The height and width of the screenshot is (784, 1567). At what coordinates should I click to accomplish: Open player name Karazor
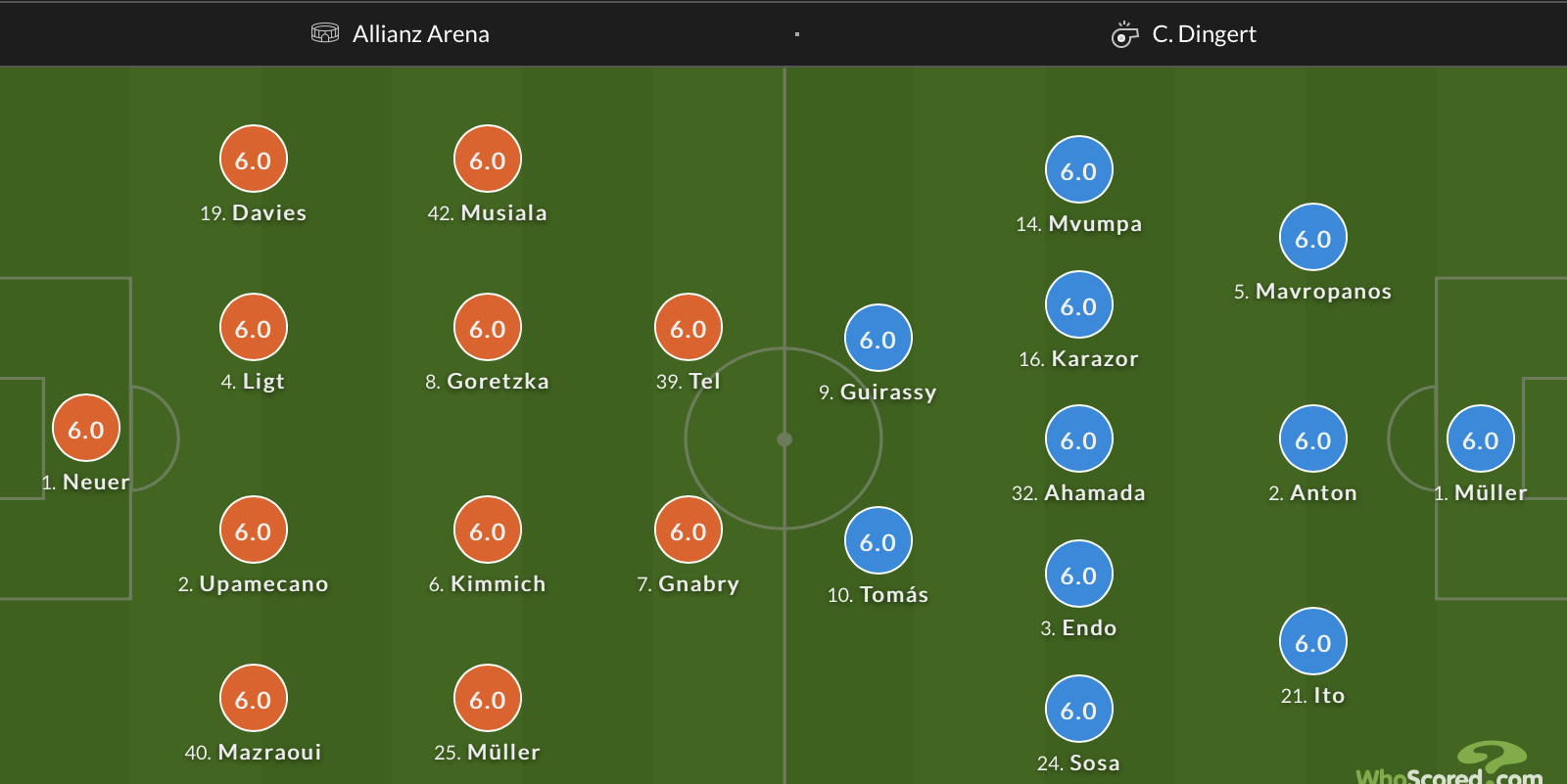click(1094, 359)
